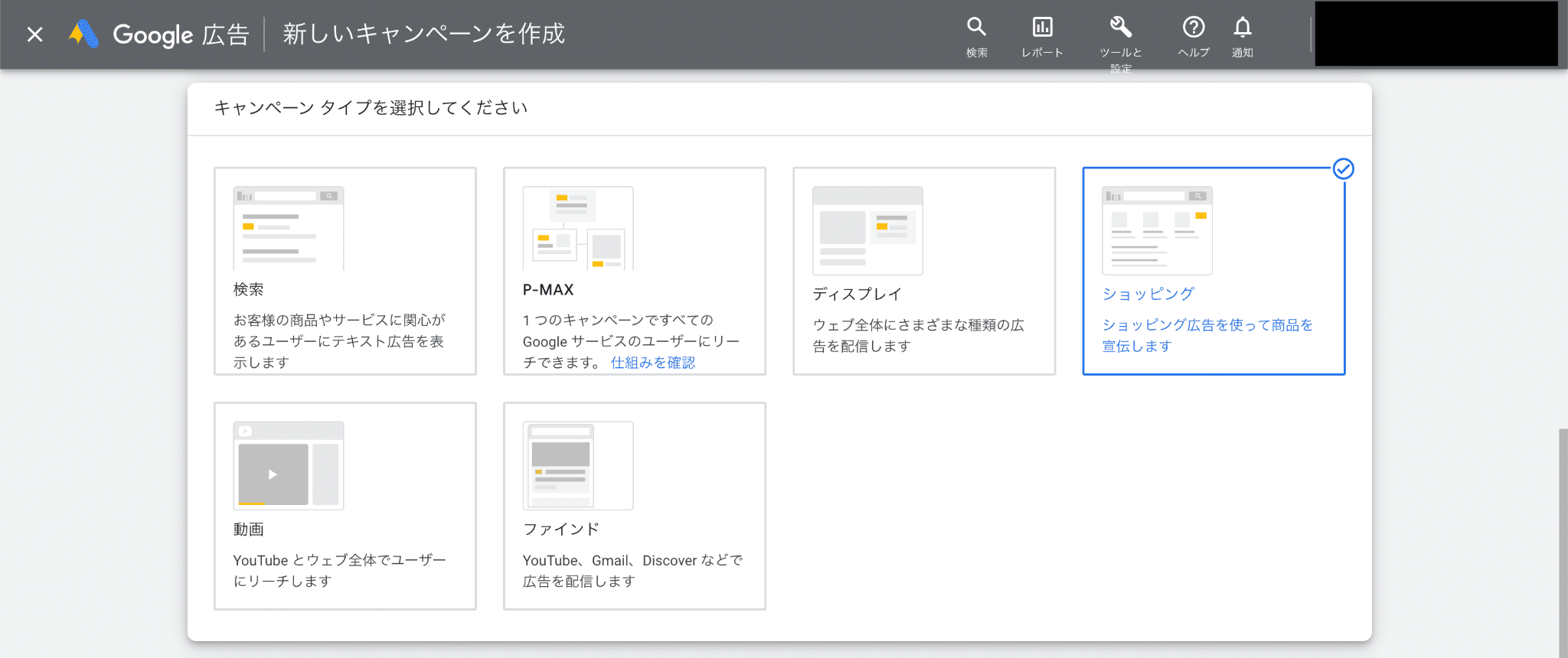Viewport: 1568px width, 658px height.
Task: Uncheck the selected ショッピング checkmark badge
Action: click(x=1344, y=169)
